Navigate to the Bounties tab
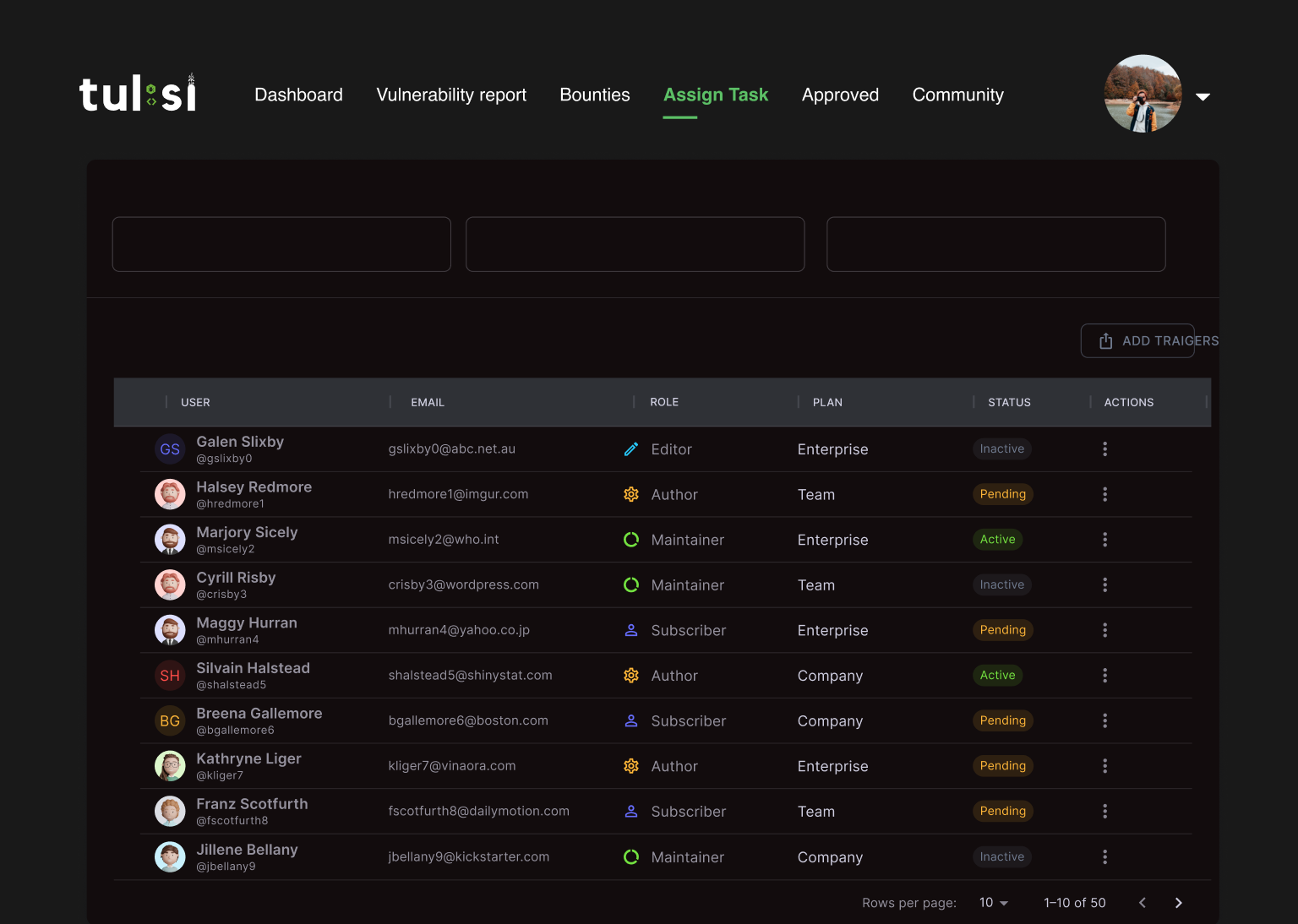 coord(595,95)
